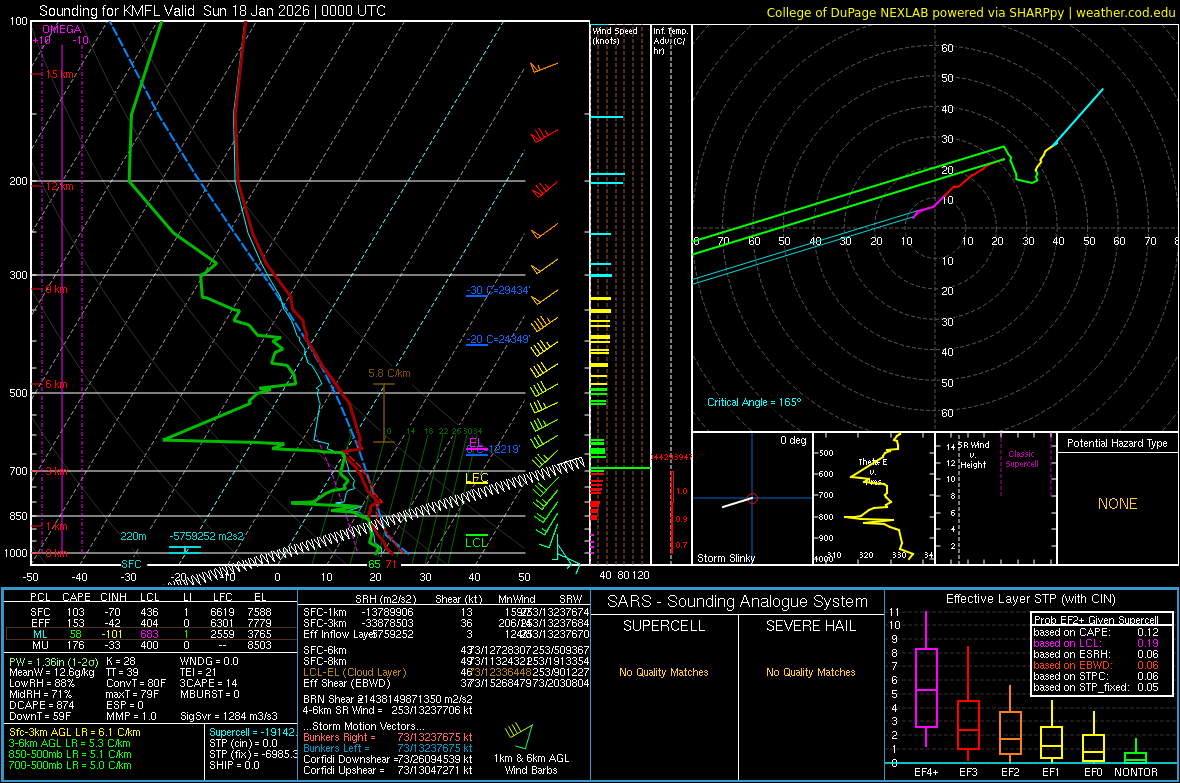The image size is (1180, 783).
Task: Click the SUPERCELL column heading
Action: click(664, 626)
